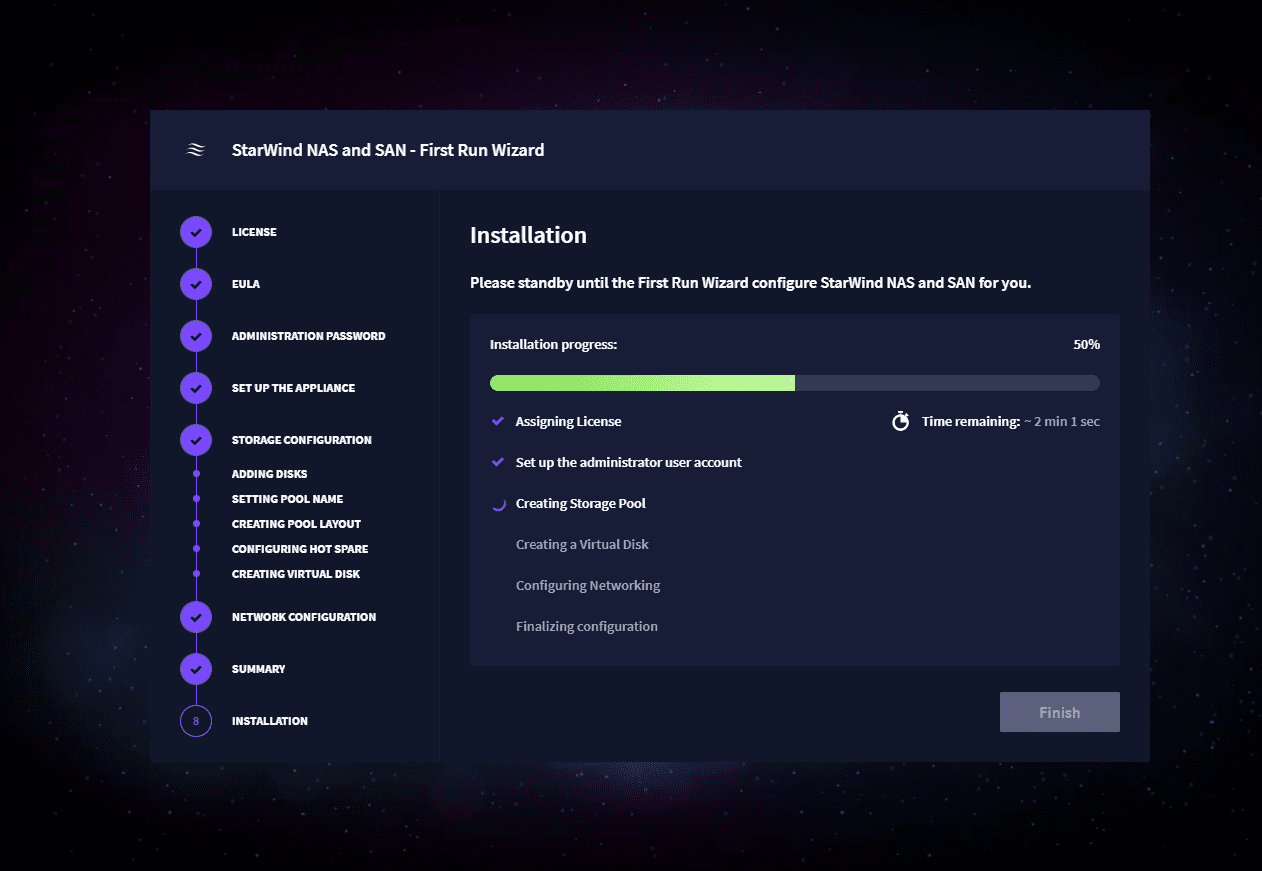Click the Creating Pool Layout sub-step dot
The image size is (1262, 871).
pos(196,524)
